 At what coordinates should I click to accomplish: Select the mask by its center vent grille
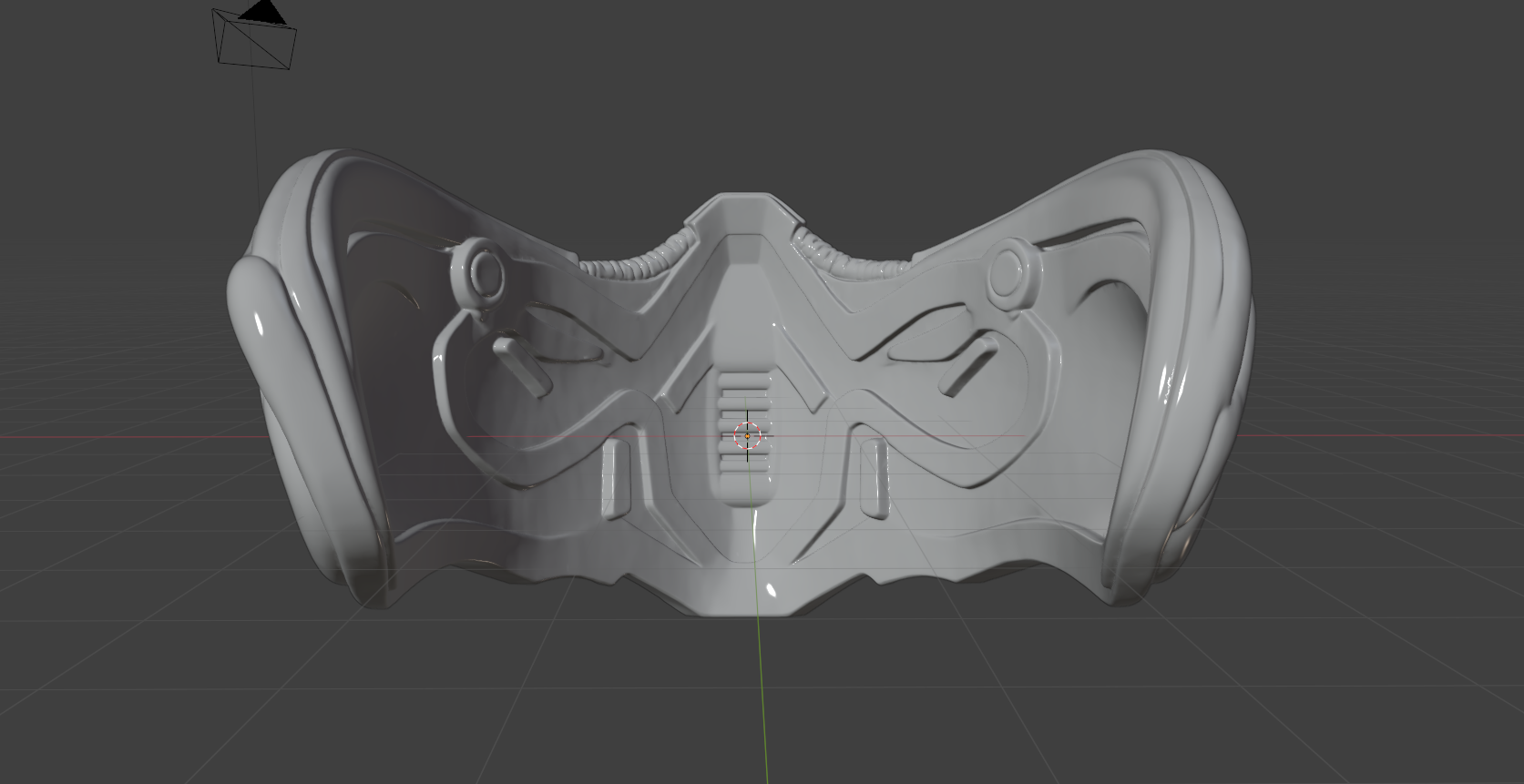coord(743,425)
